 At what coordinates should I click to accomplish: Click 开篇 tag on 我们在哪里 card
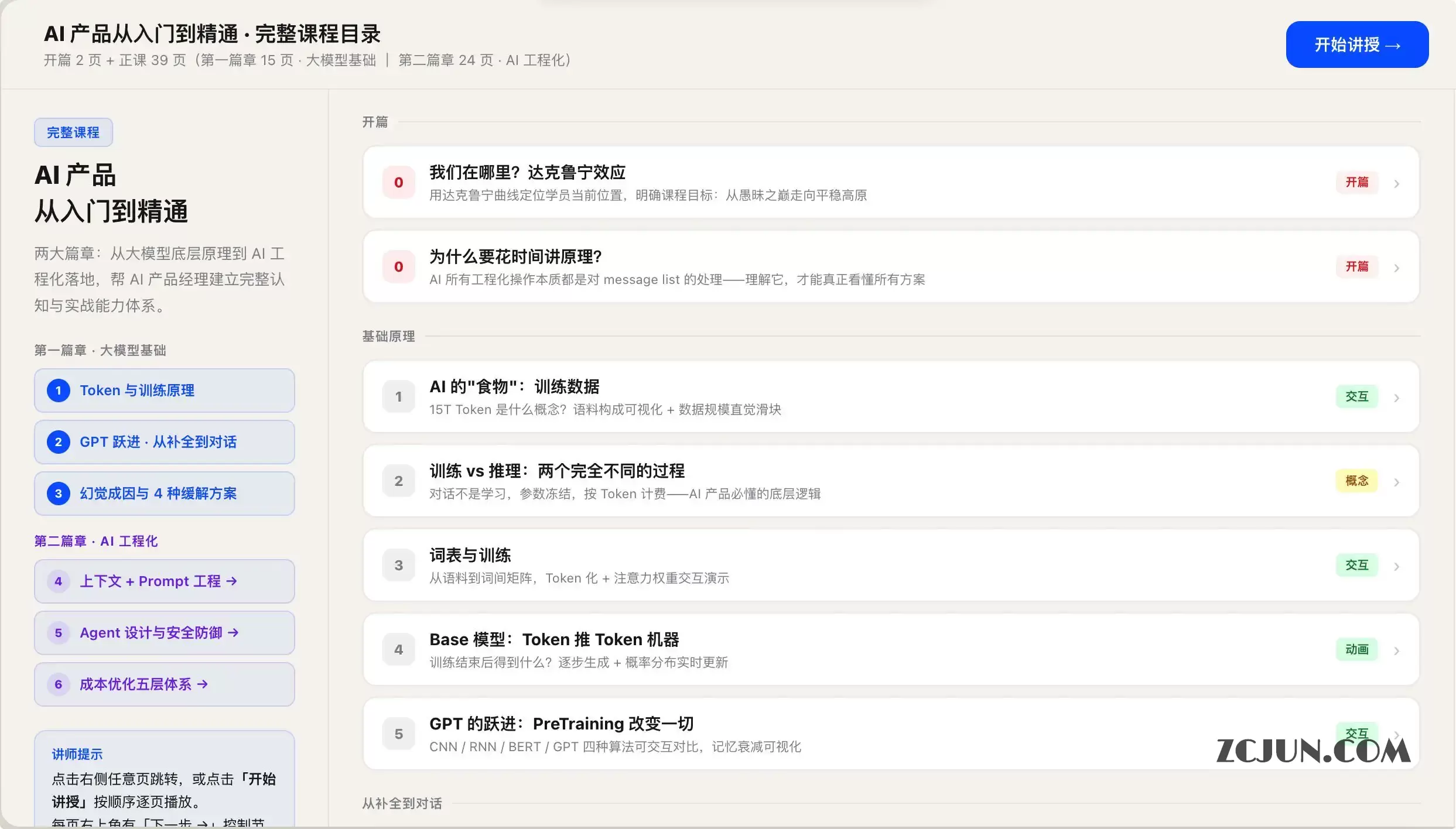1357,183
